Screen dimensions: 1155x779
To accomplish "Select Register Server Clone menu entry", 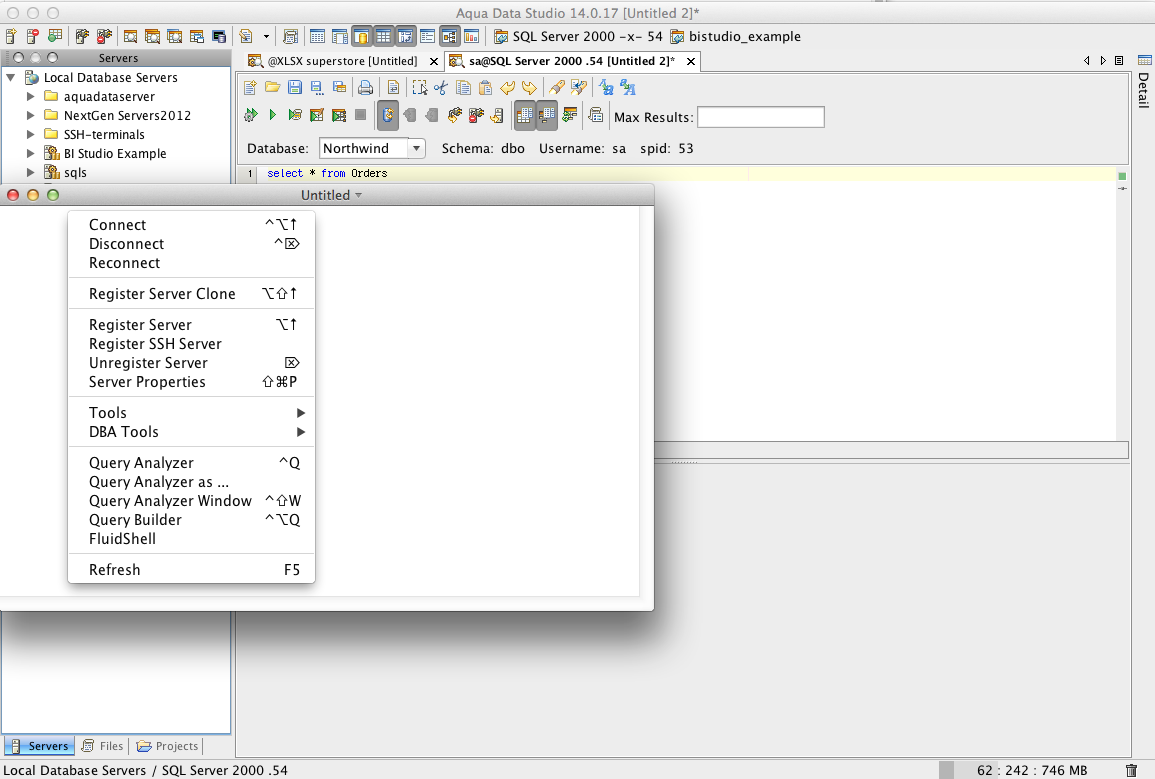I will tap(192, 294).
